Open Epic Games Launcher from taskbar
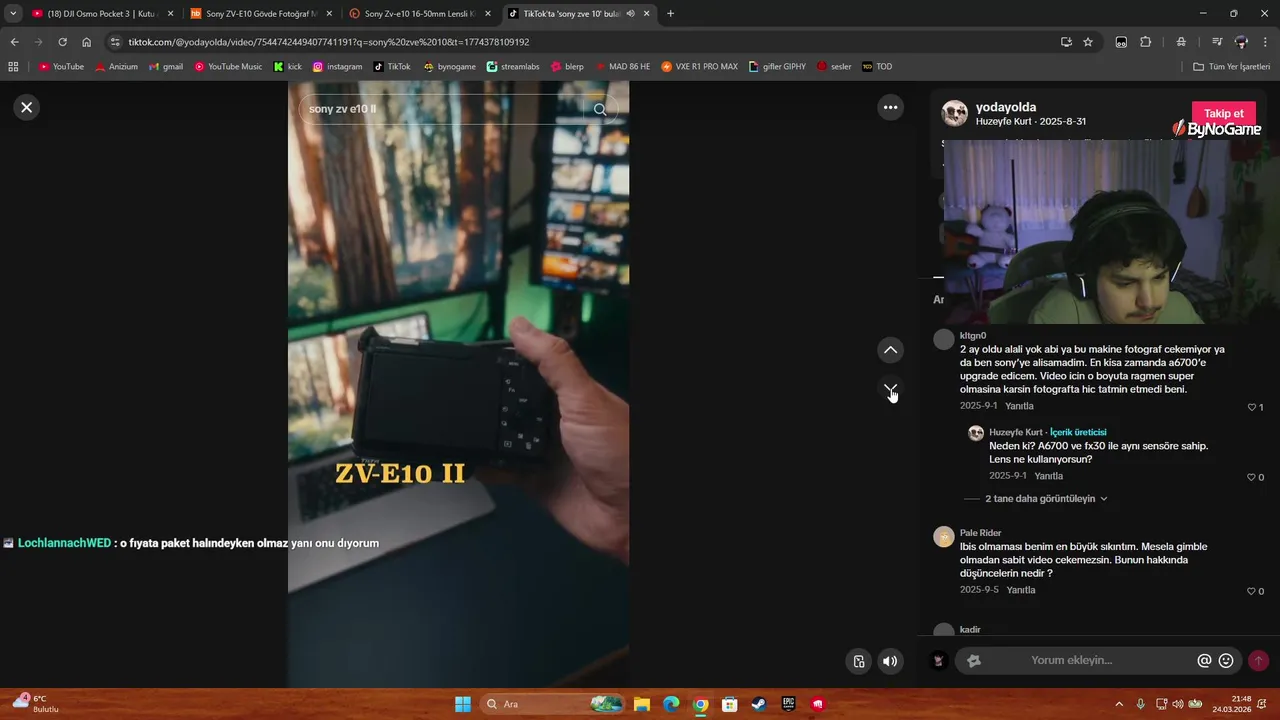The image size is (1280, 720). click(x=788, y=704)
